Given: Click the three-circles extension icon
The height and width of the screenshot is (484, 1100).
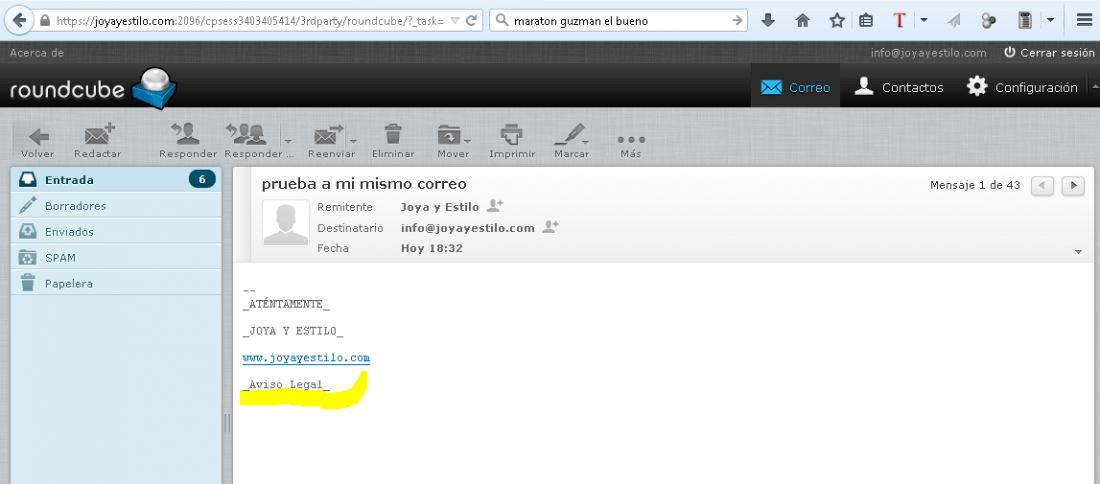Looking at the screenshot, I should [x=988, y=21].
